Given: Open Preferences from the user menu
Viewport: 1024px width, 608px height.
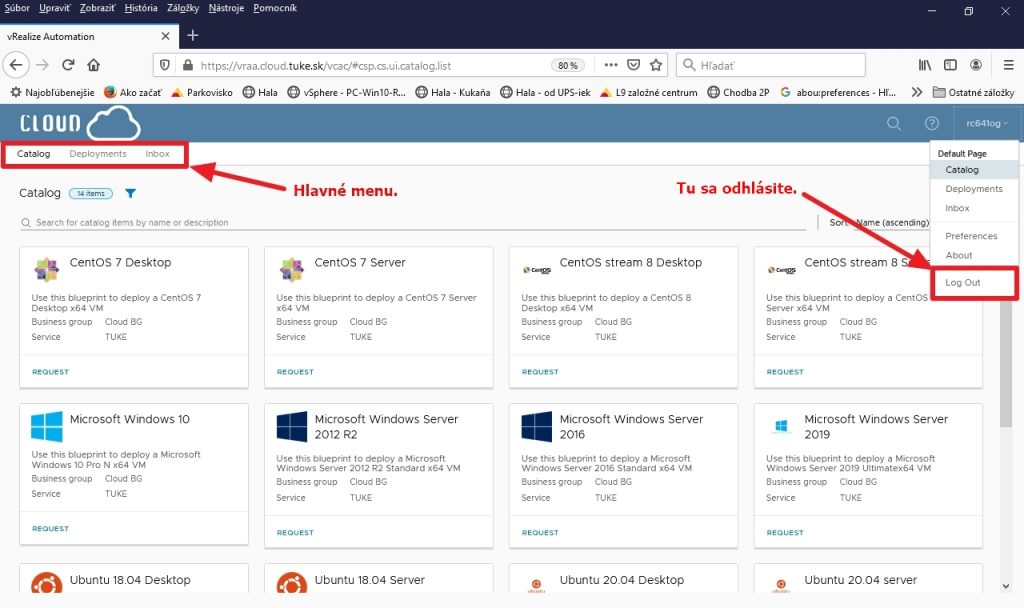Looking at the screenshot, I should 971,236.
